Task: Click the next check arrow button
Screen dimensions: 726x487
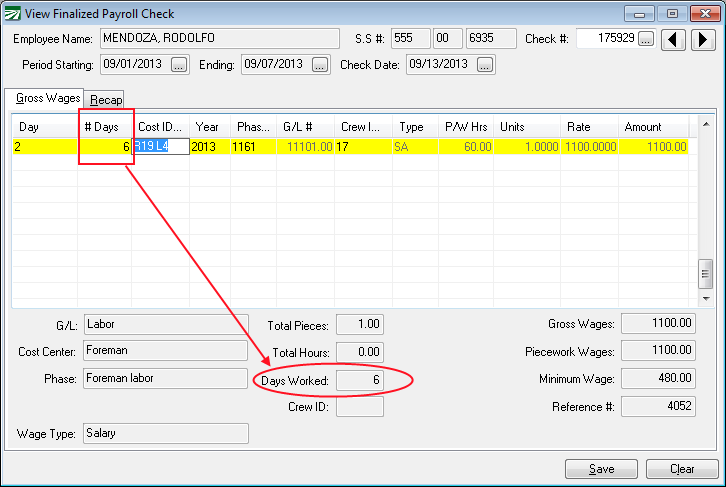Action: pos(702,39)
